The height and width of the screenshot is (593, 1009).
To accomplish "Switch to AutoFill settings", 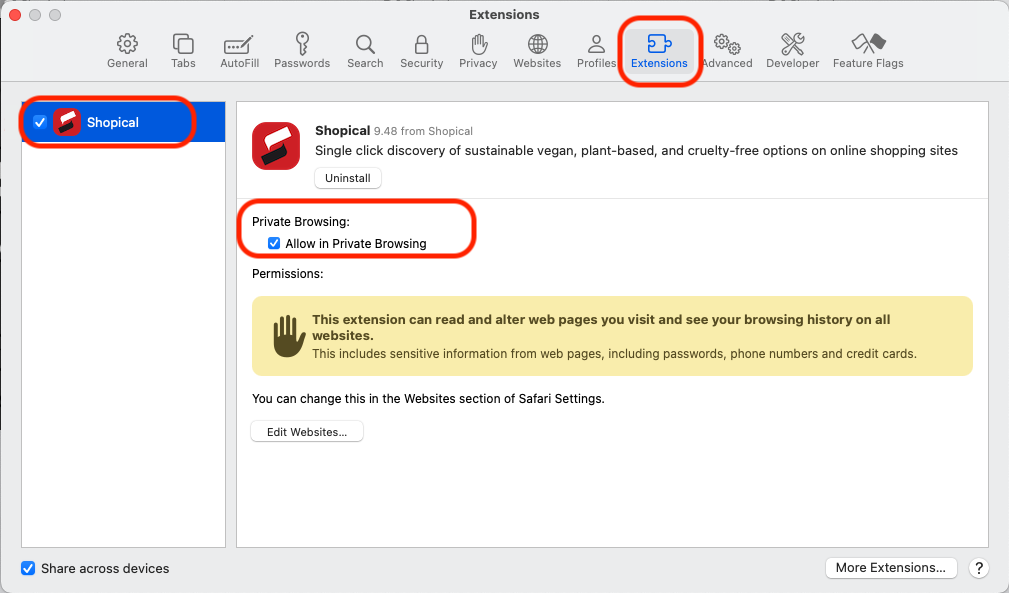I will [239, 51].
